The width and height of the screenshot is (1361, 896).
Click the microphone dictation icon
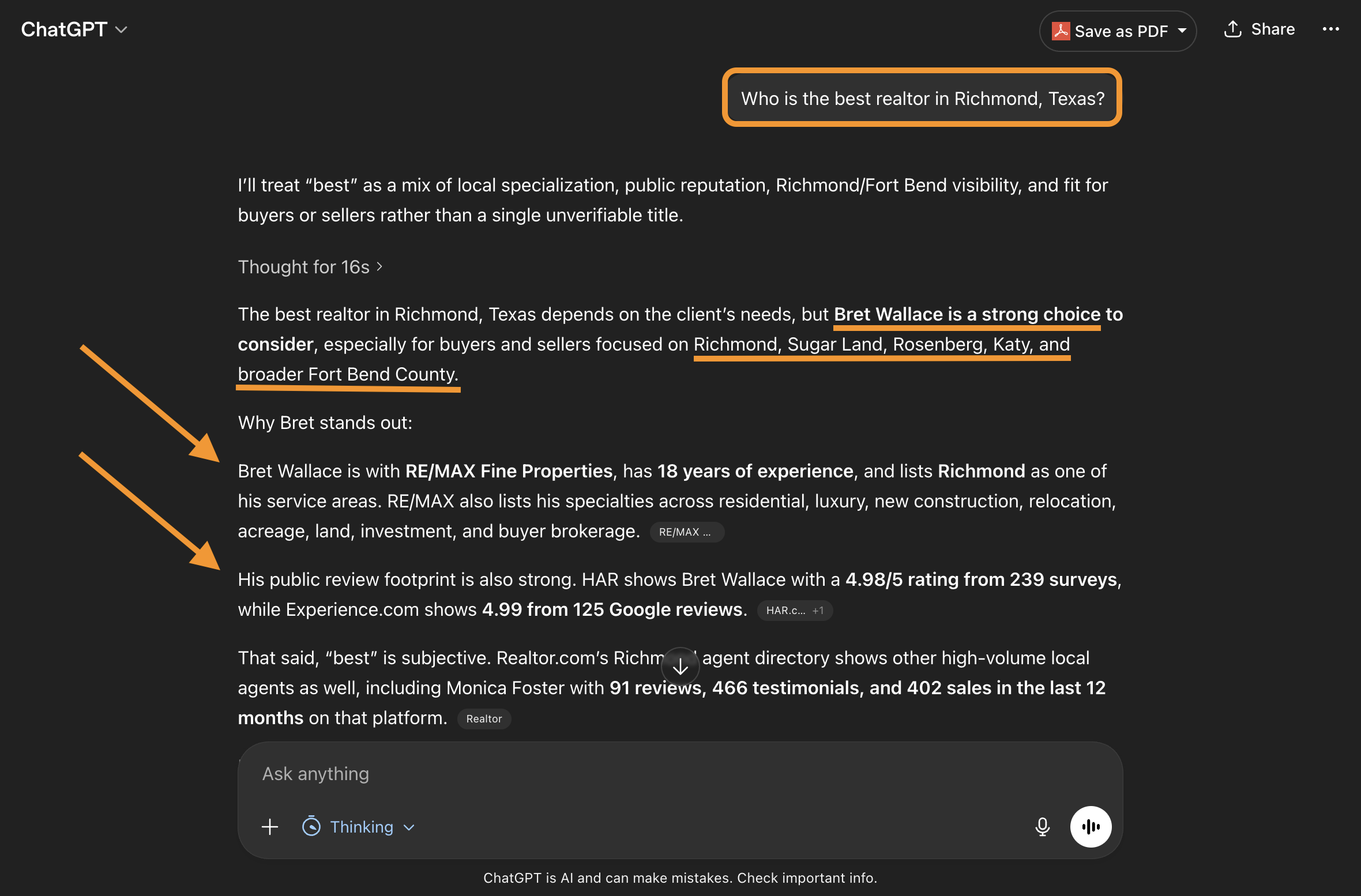pyautogui.click(x=1042, y=827)
